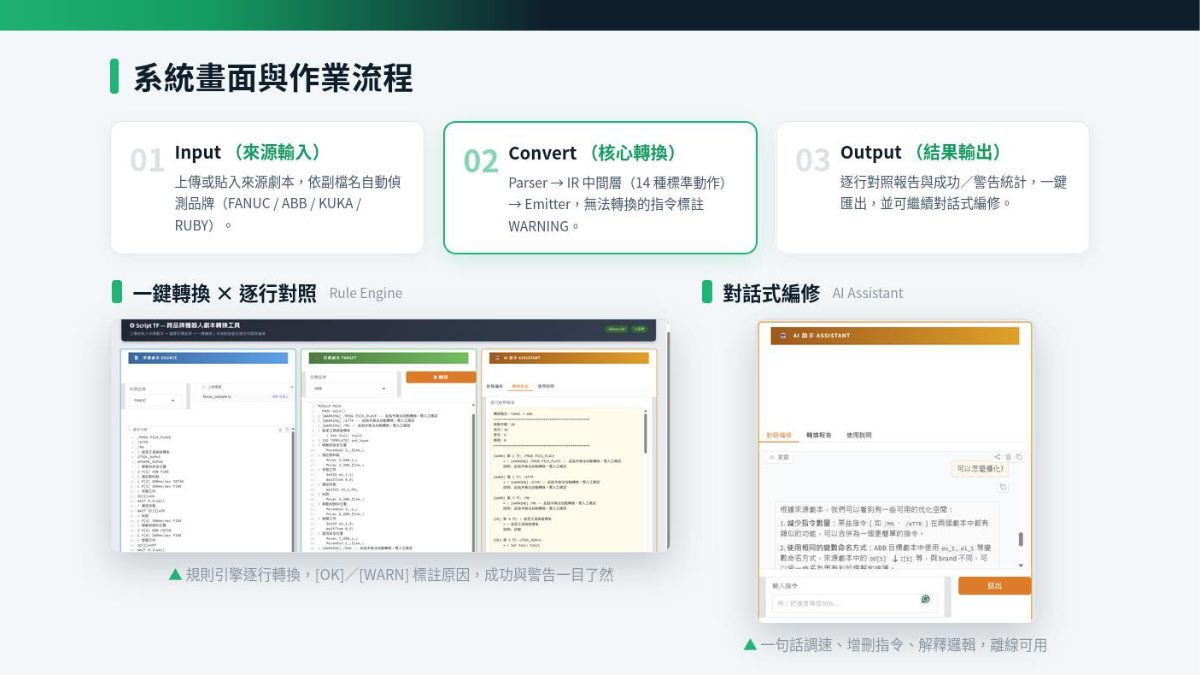Click trash icon to clear the chat

(1008, 457)
